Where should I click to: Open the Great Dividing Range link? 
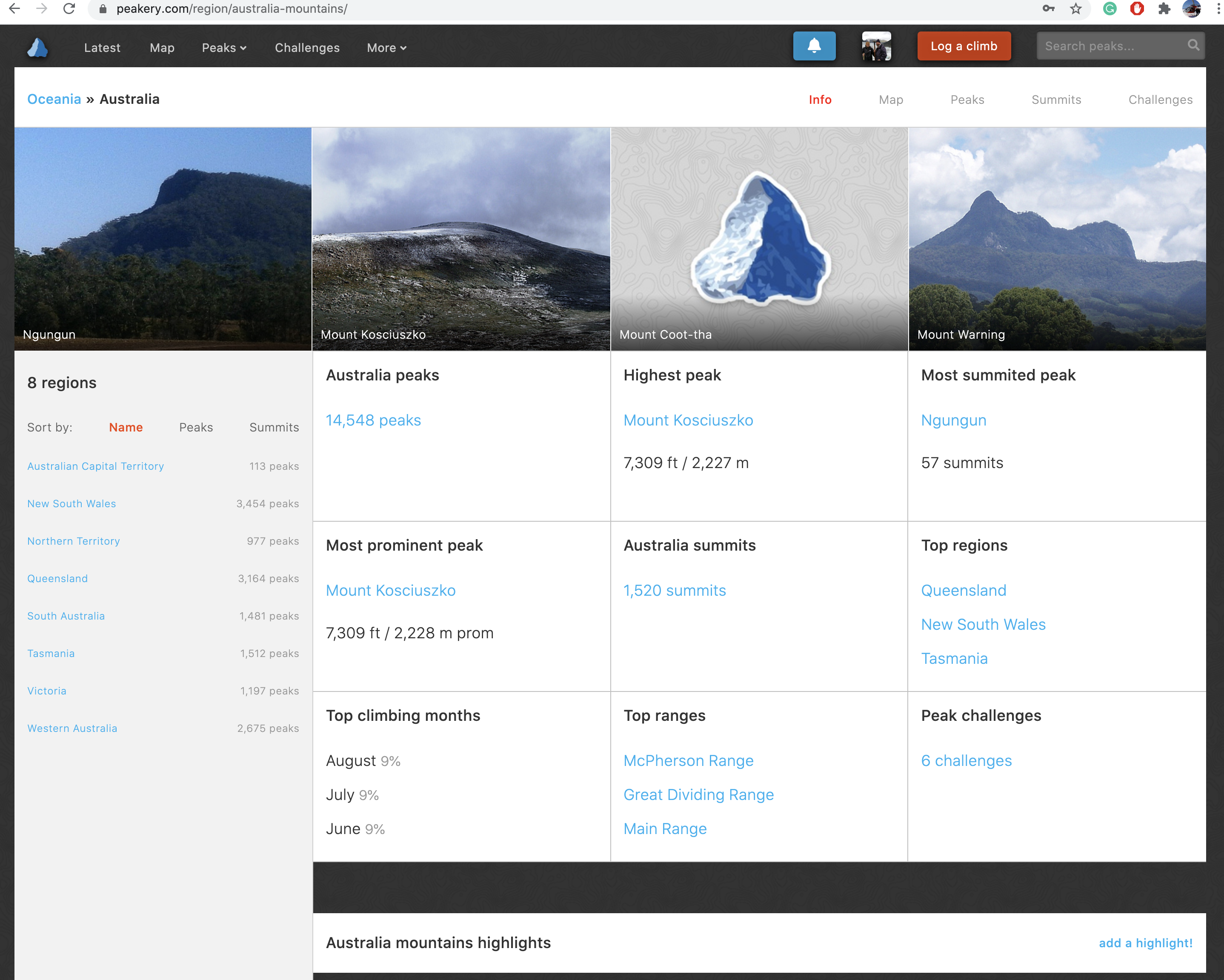698,794
